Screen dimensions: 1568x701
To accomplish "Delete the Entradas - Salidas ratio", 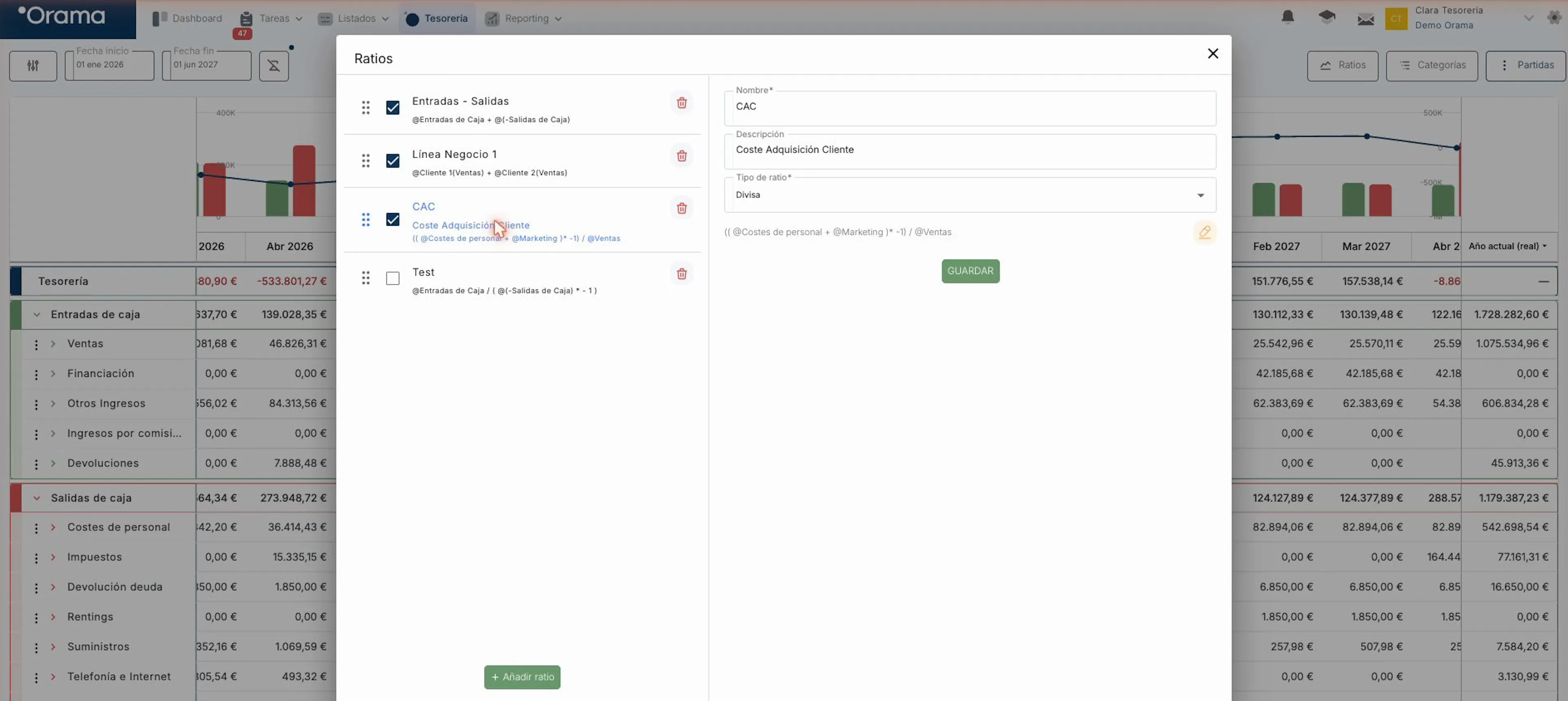I will (x=682, y=103).
